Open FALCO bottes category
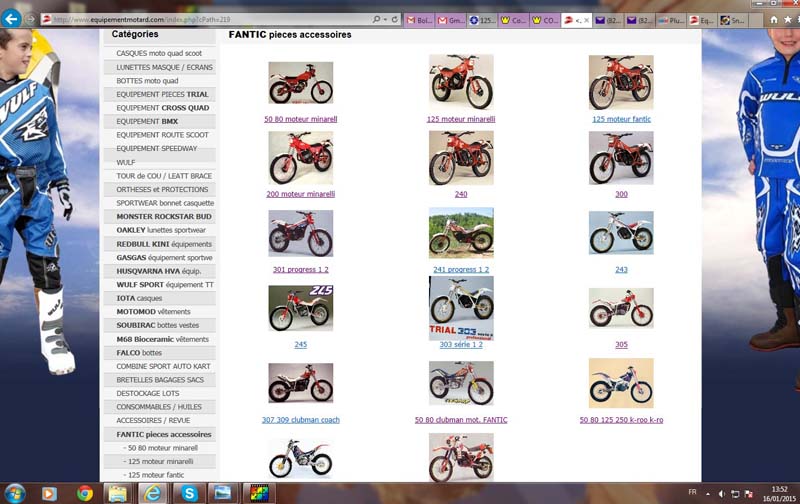The width and height of the screenshot is (800, 504). [x=159, y=352]
